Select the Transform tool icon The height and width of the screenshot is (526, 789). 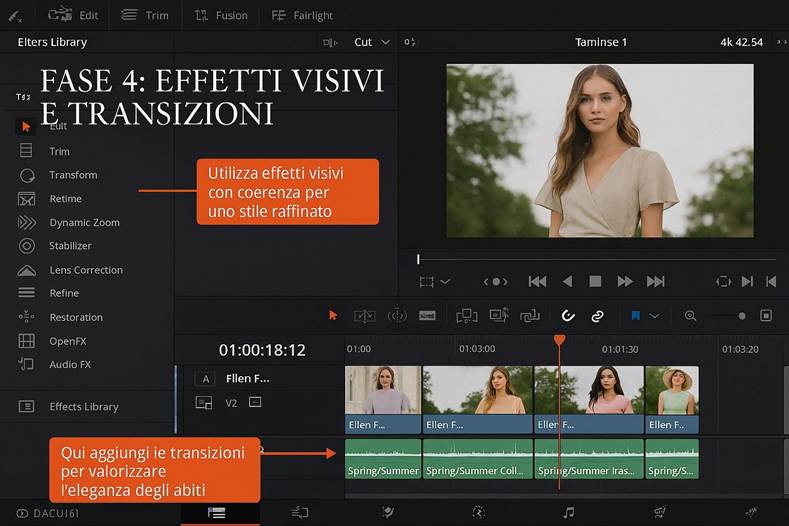click(x=27, y=175)
